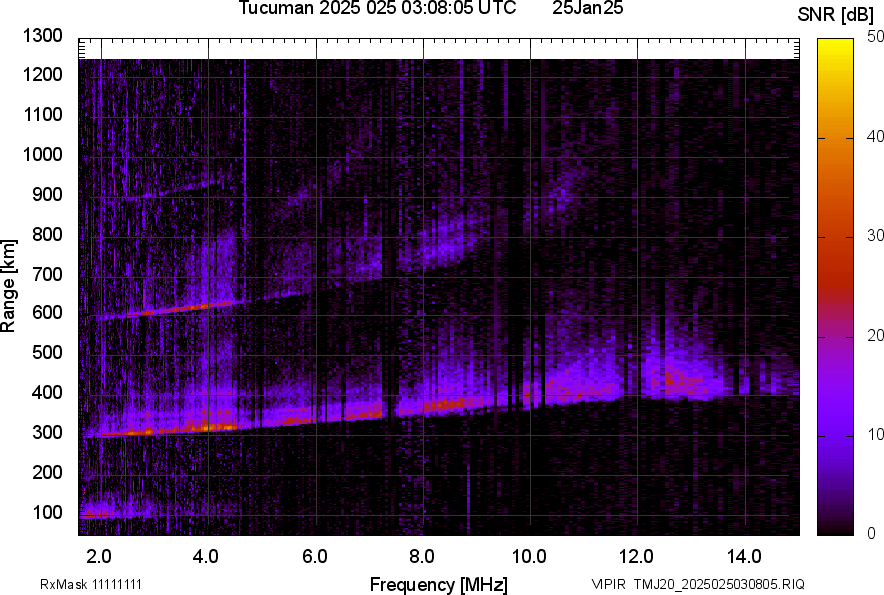Screen dimensions: 884x595
Task: Click frequency tick label '12.0'
Action: click(x=637, y=557)
